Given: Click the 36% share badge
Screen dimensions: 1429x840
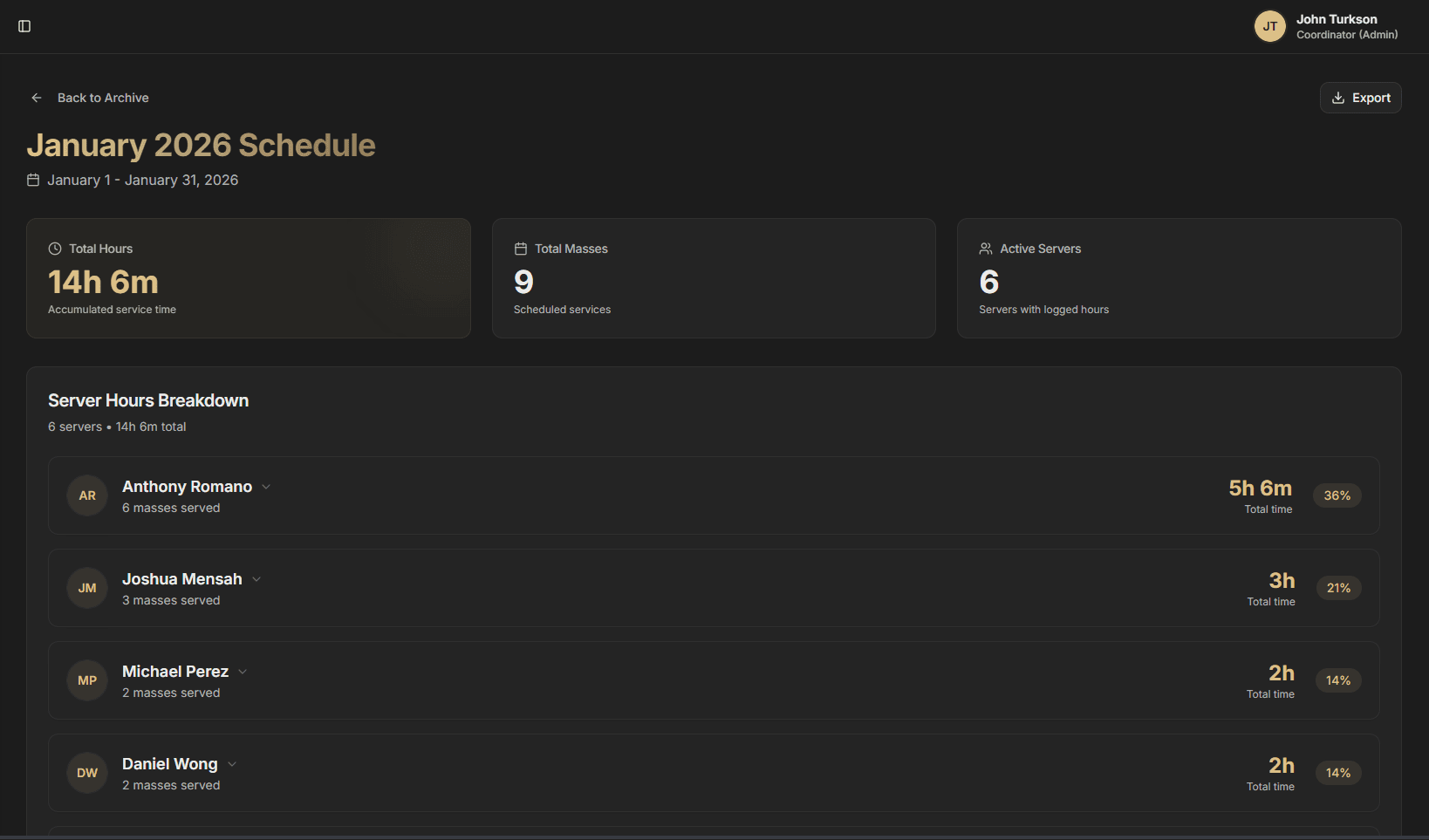Looking at the screenshot, I should tap(1337, 495).
